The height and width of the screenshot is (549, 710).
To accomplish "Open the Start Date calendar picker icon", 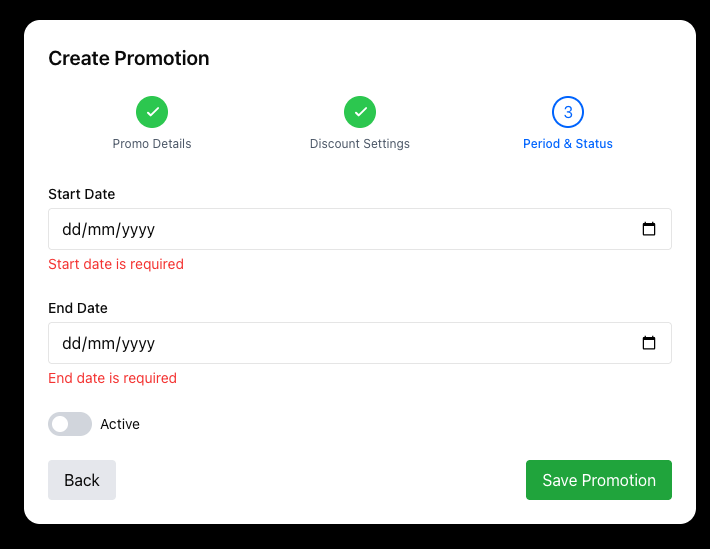I will tap(649, 229).
